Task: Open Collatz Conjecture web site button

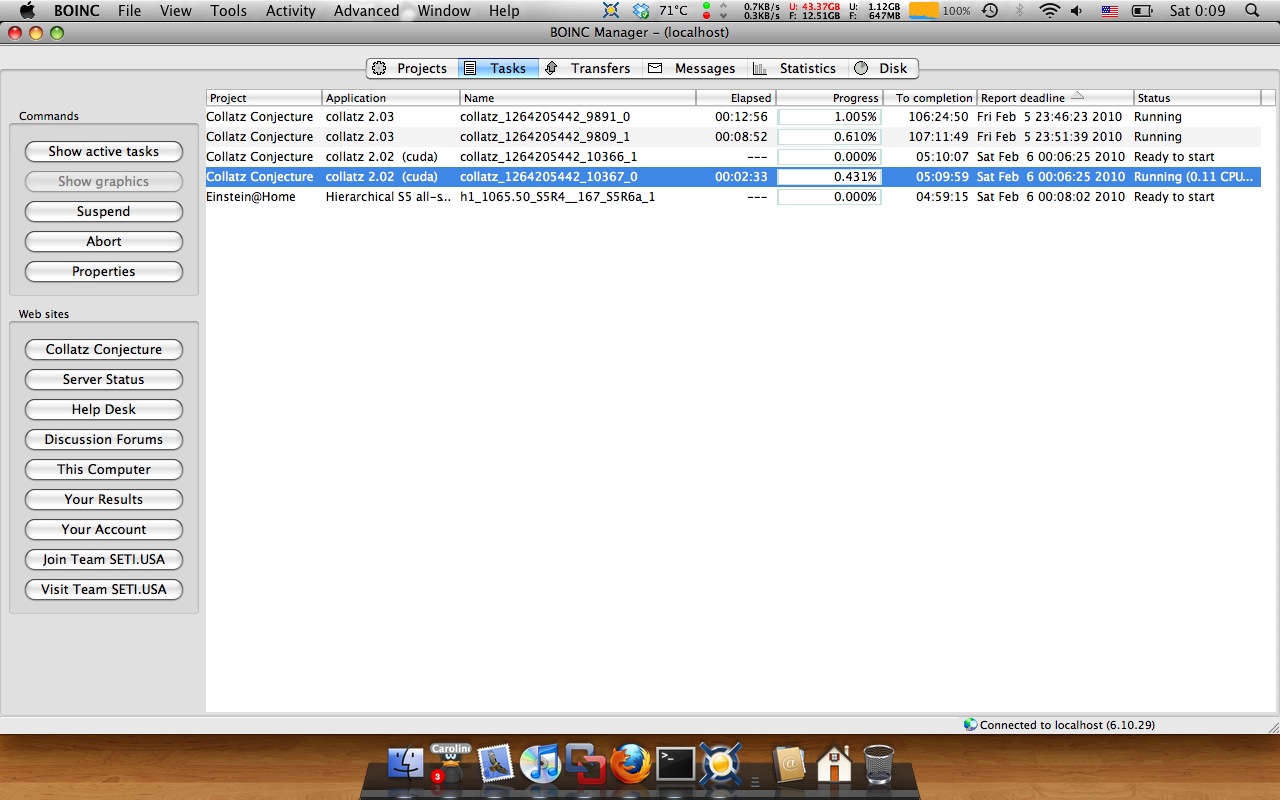Action: click(x=104, y=350)
